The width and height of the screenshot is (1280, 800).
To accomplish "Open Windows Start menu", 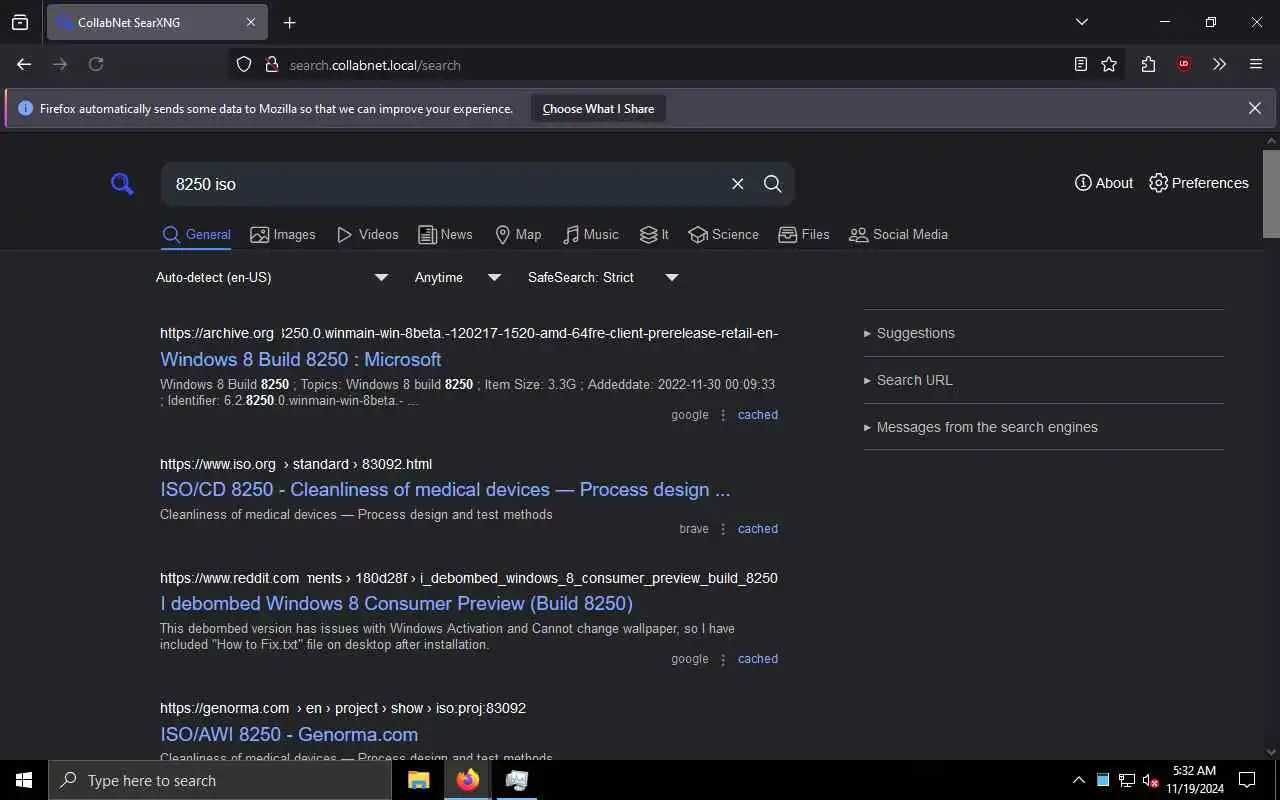I will click(24, 780).
